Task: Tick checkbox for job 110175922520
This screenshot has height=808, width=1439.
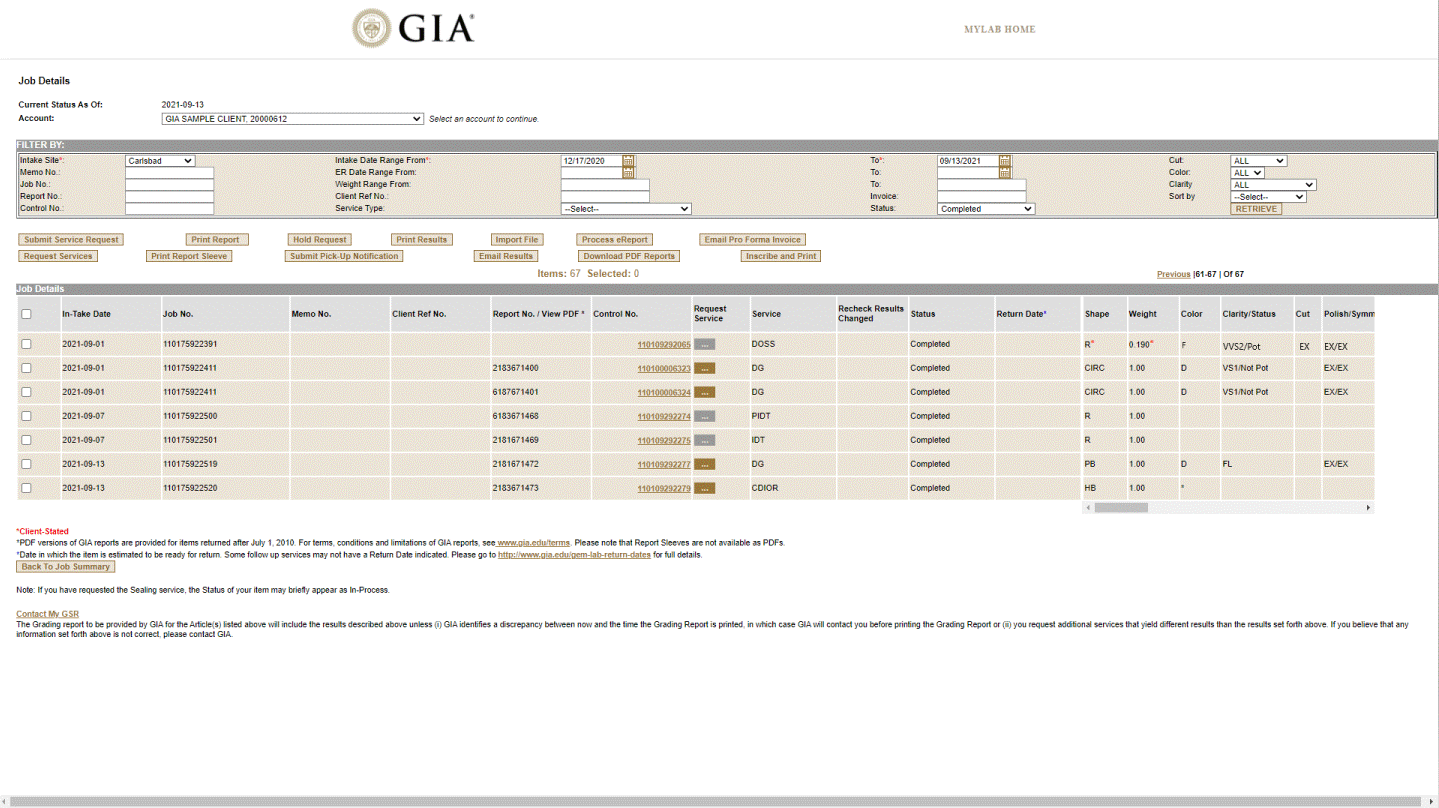Action: click(x=26, y=488)
